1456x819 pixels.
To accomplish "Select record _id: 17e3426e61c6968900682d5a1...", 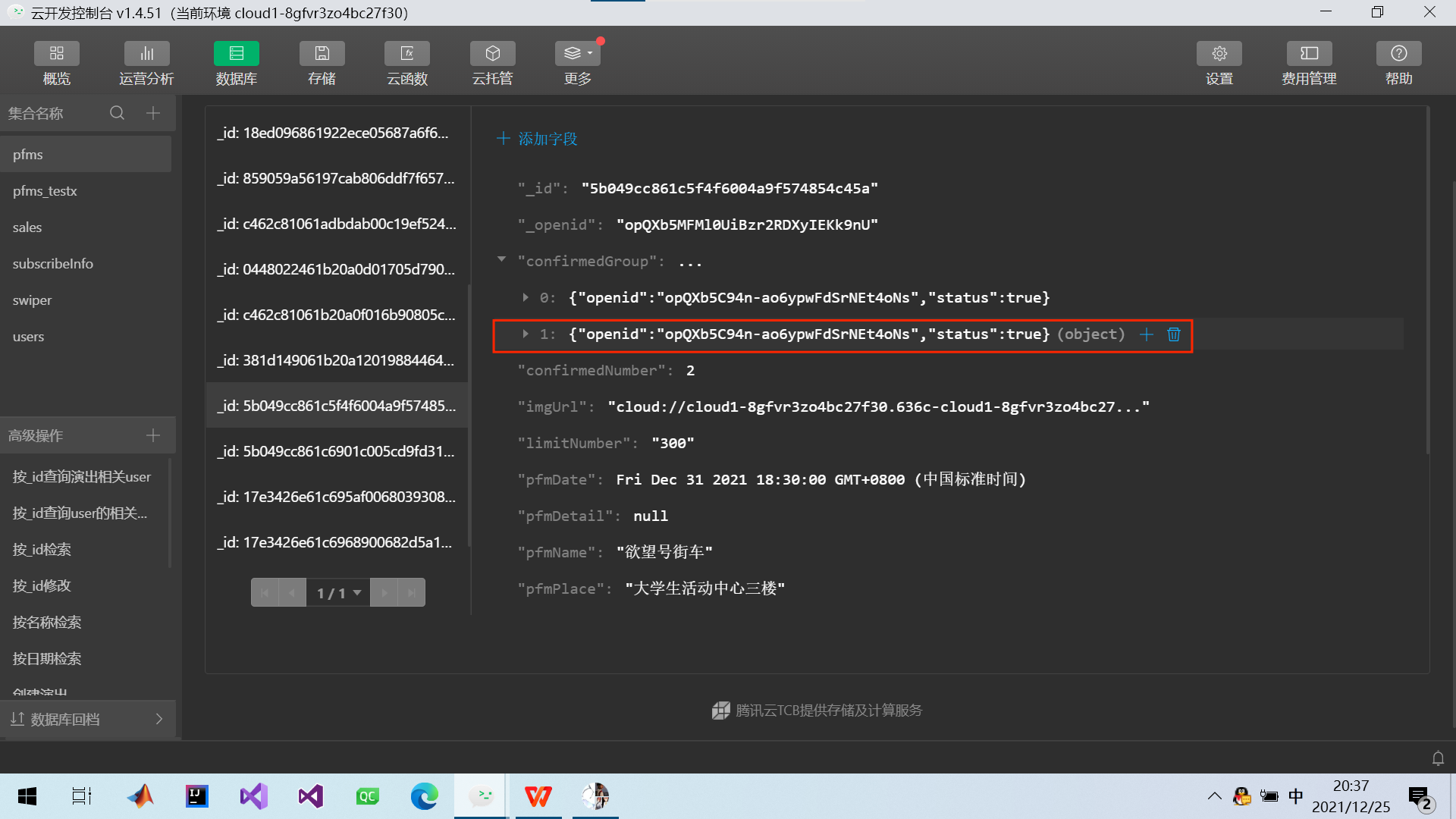I will (x=337, y=542).
